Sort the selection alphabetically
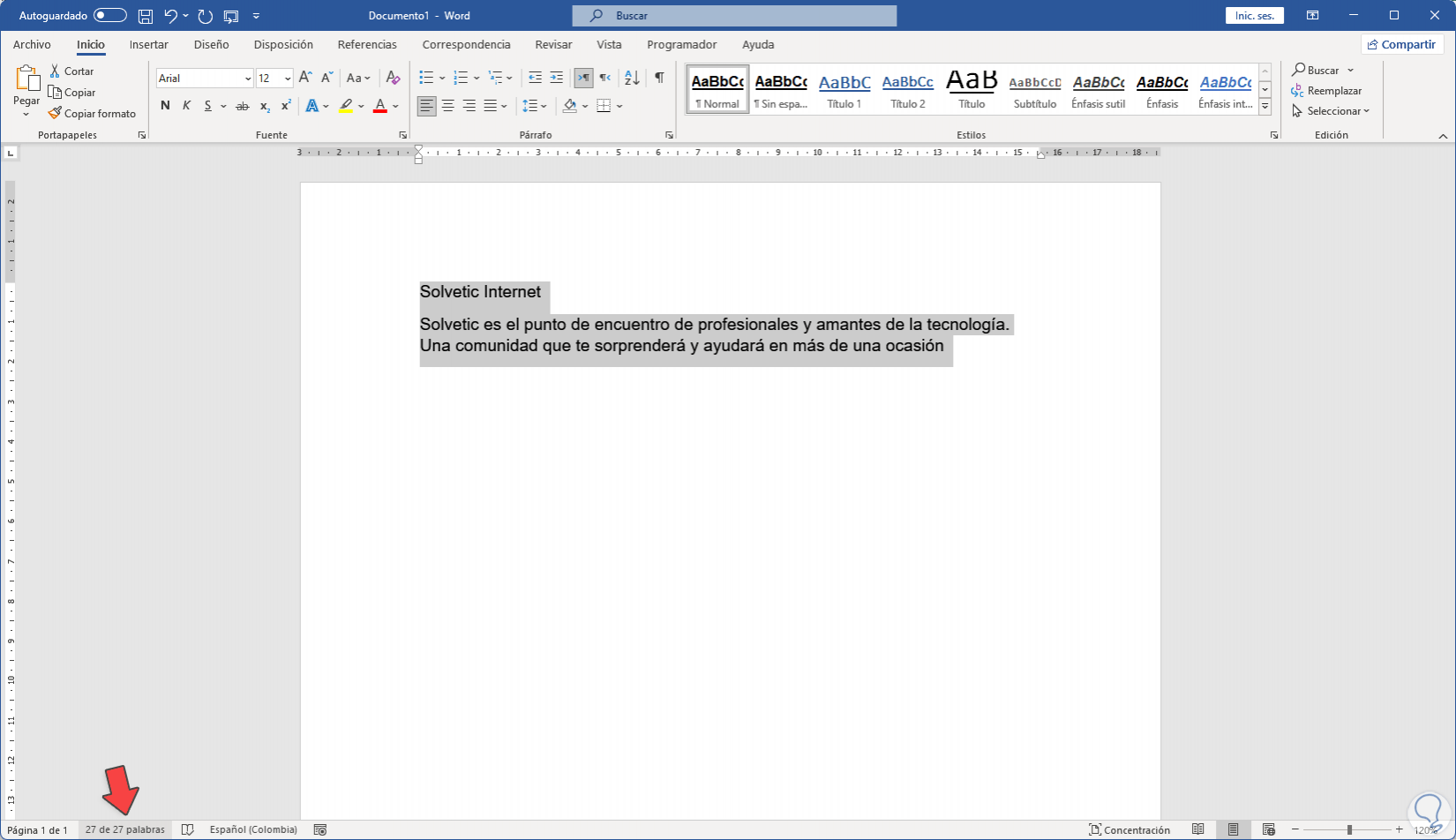Screen dimensions: 1456x840 pyautogui.click(x=632, y=78)
